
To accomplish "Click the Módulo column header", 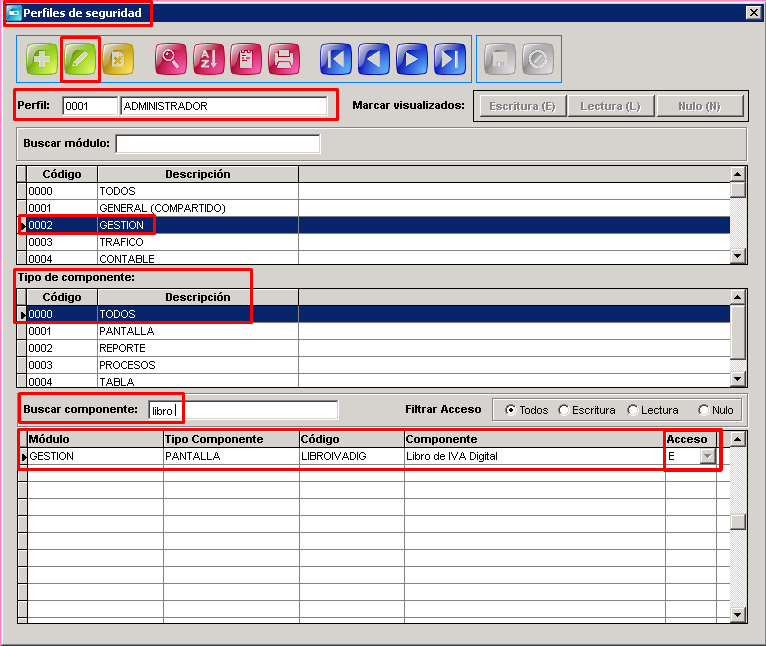I will point(95,439).
